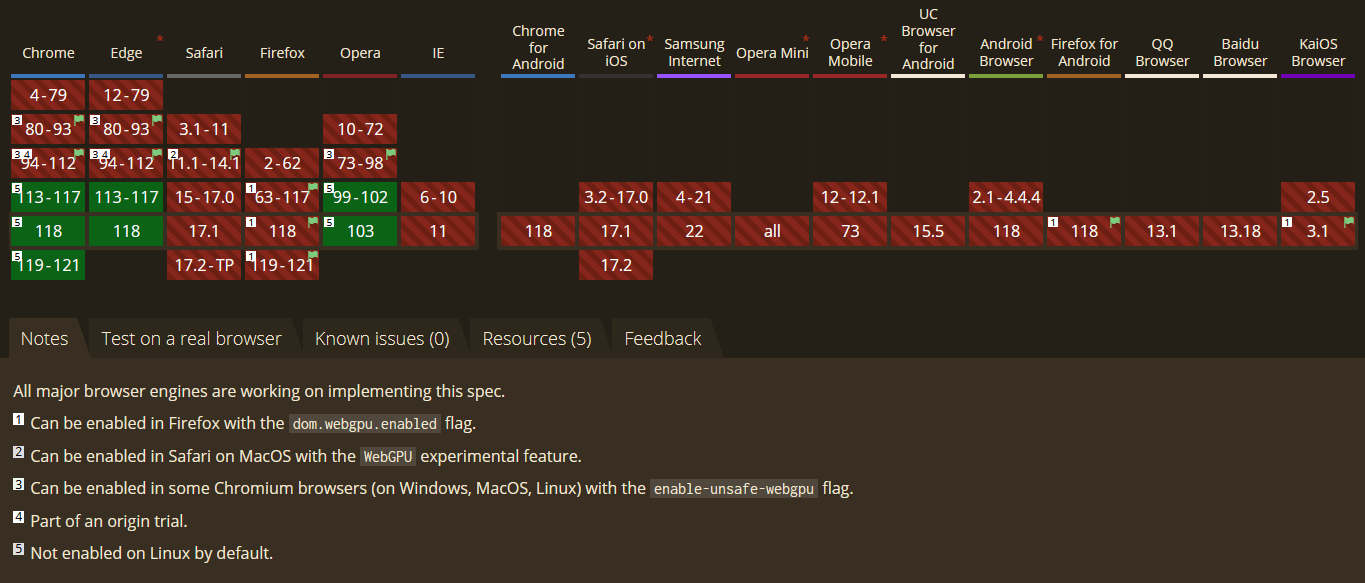Screen dimensions: 1365x583
Task: Click the Opera Mini column header
Action: 772,53
